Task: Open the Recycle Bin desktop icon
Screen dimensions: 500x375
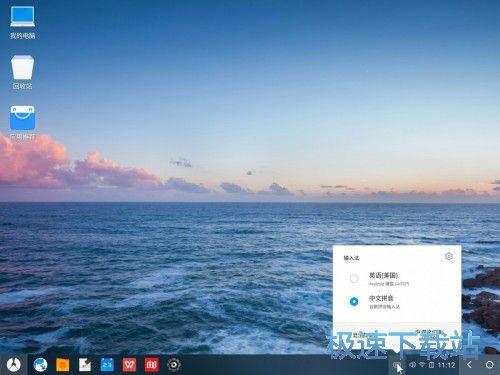Action: click(x=22, y=72)
